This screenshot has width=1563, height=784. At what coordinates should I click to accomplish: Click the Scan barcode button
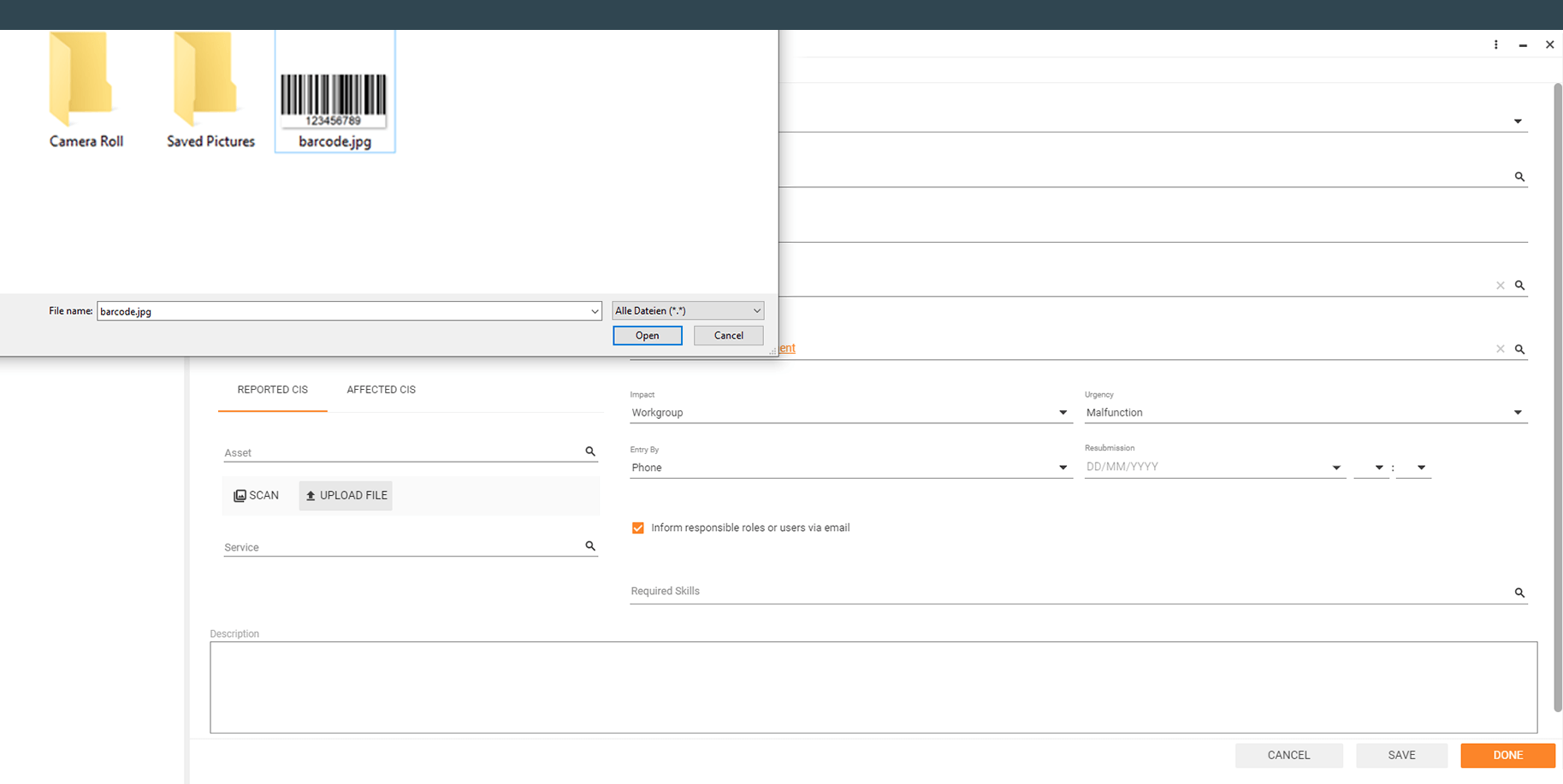(257, 495)
